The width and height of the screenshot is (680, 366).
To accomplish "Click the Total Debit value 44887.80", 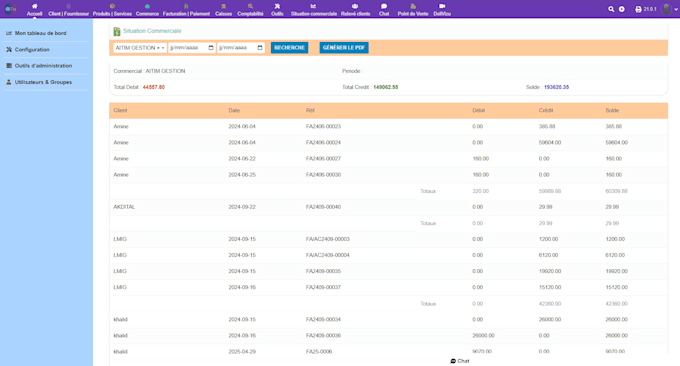I will point(154,87).
